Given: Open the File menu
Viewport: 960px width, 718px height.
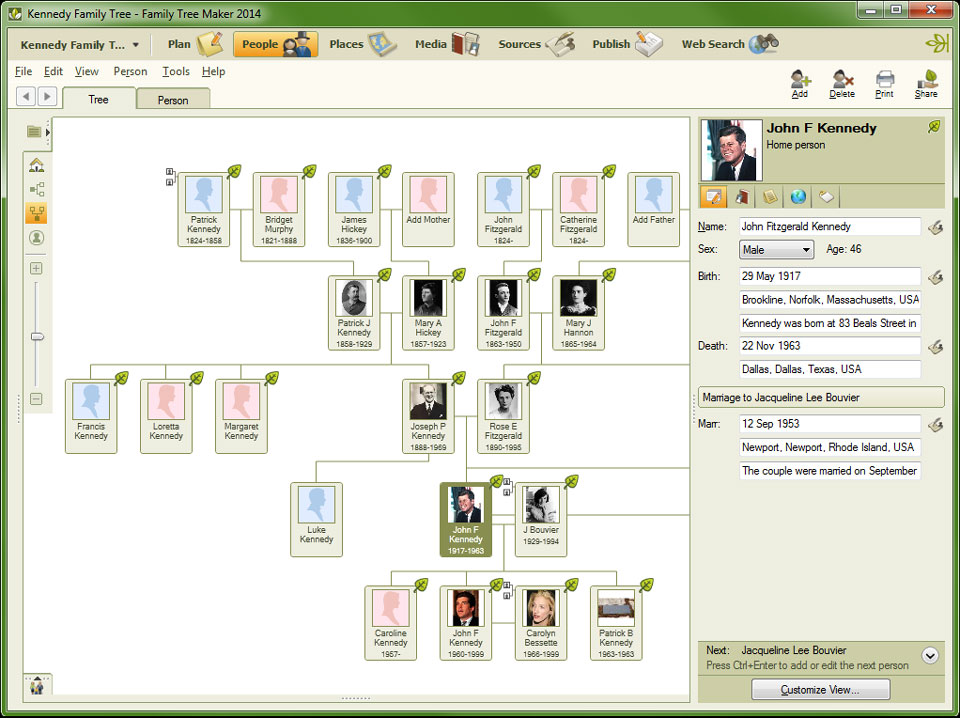Looking at the screenshot, I should (23, 71).
